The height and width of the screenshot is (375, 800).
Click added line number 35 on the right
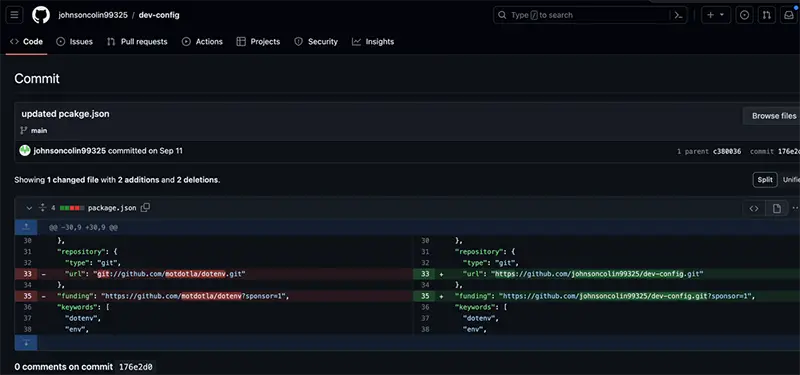[x=424, y=296]
